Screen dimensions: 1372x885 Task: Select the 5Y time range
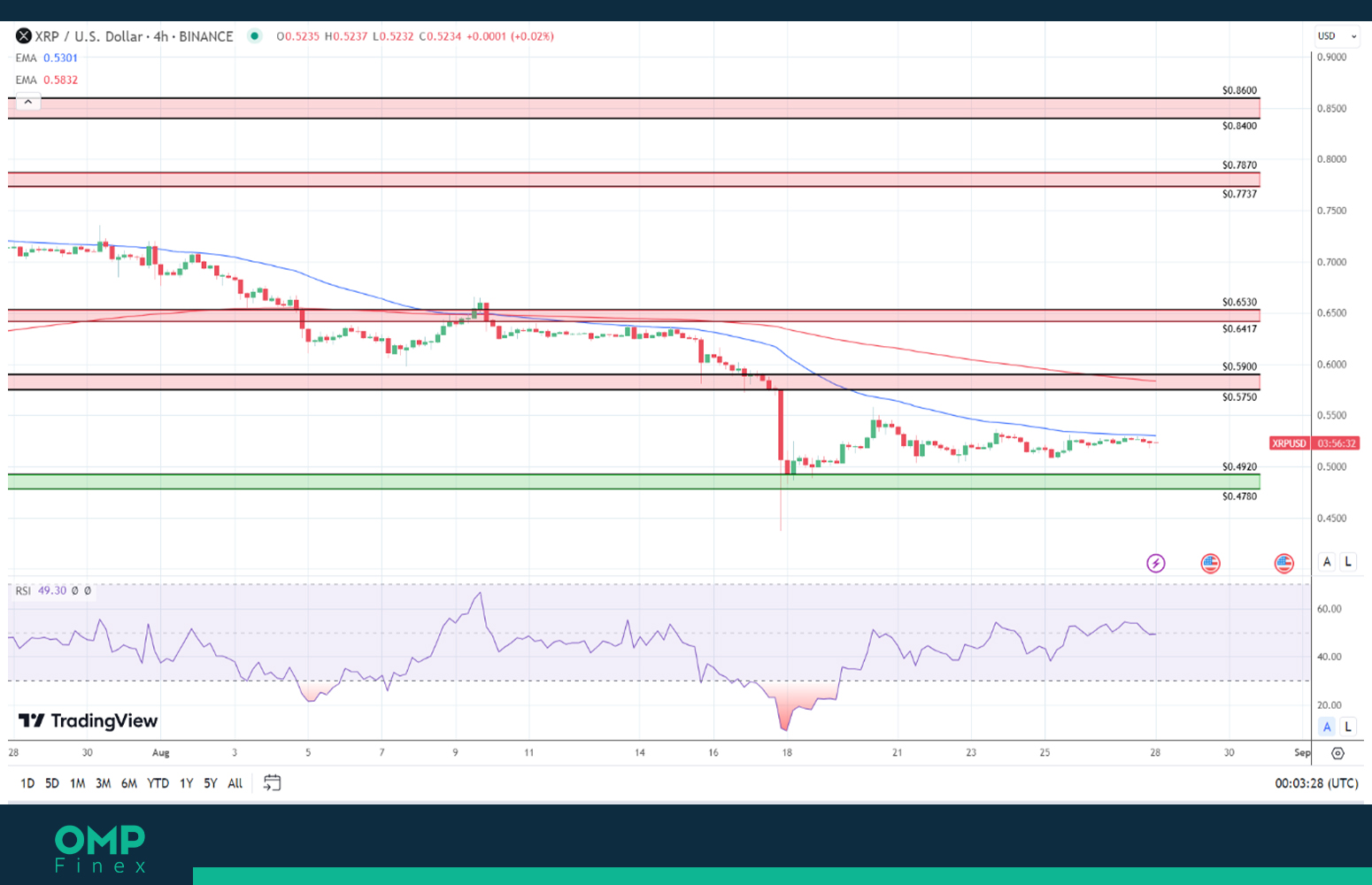[x=211, y=783]
